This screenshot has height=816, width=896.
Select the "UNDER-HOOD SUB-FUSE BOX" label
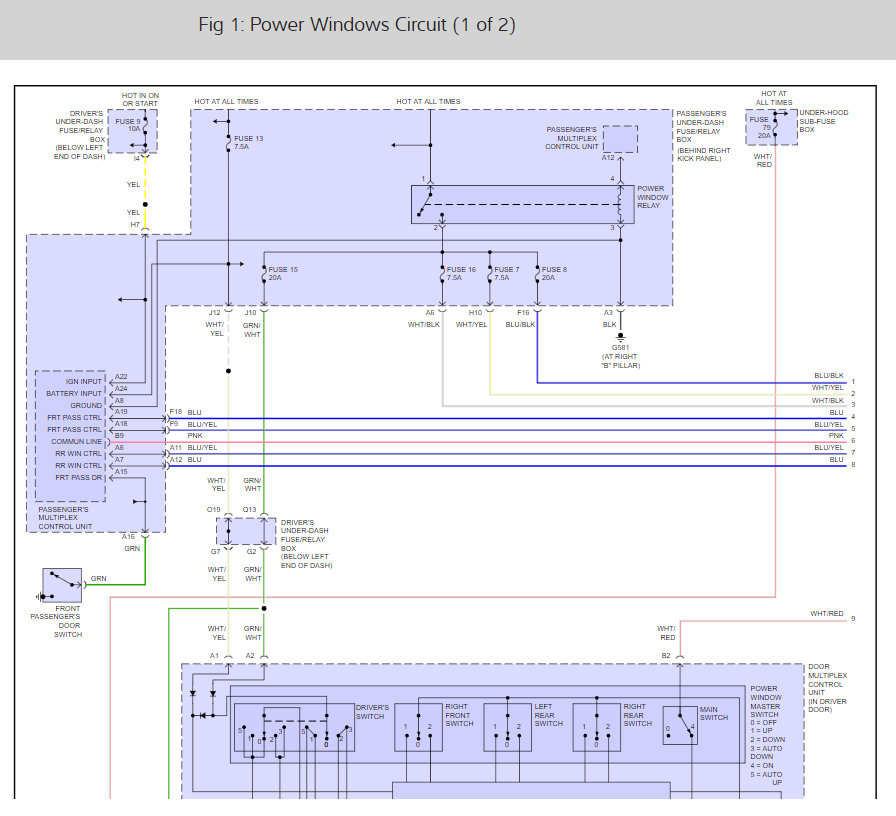[x=823, y=121]
